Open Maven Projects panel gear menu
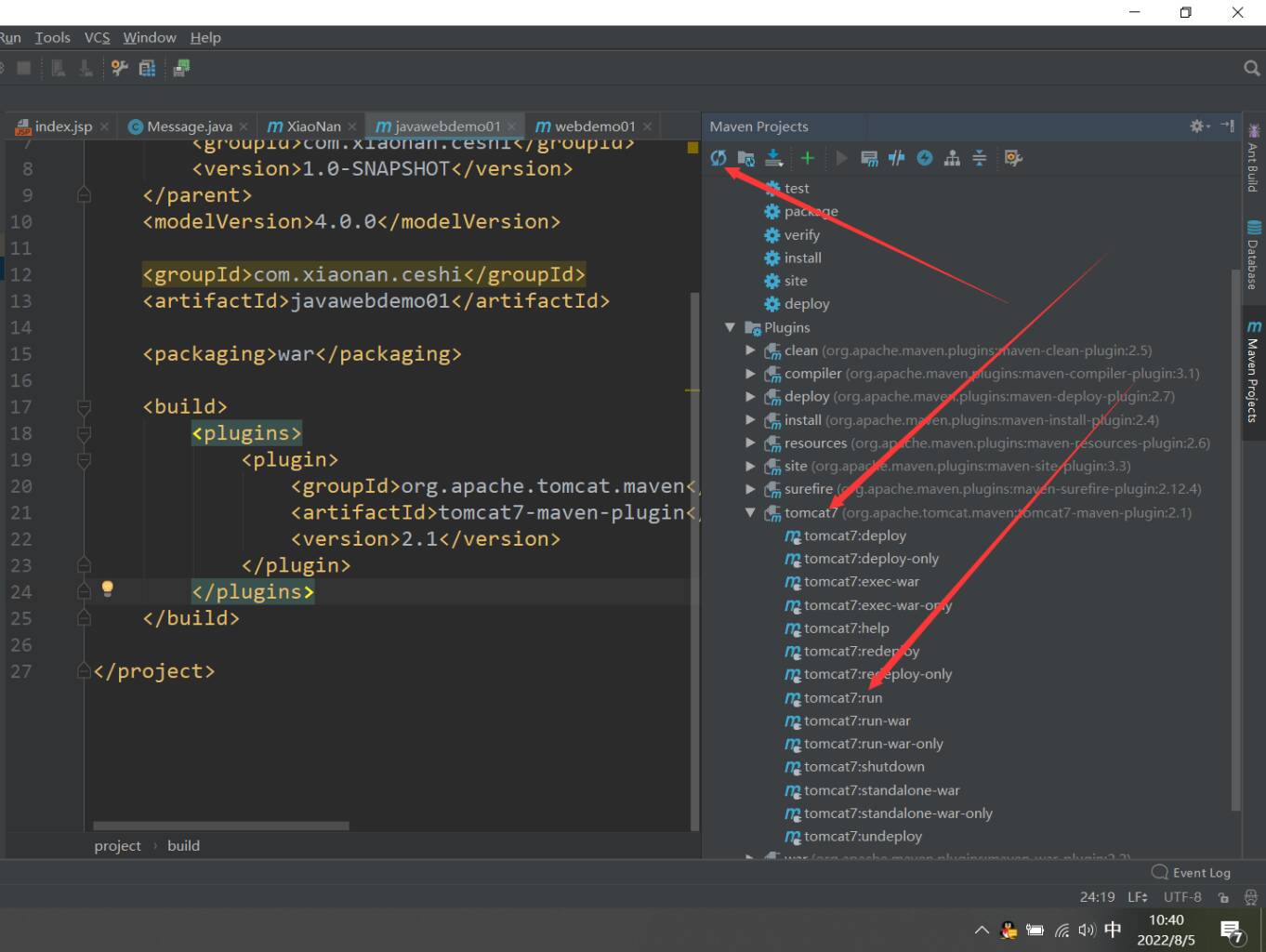1266x952 pixels. pos(1199,126)
